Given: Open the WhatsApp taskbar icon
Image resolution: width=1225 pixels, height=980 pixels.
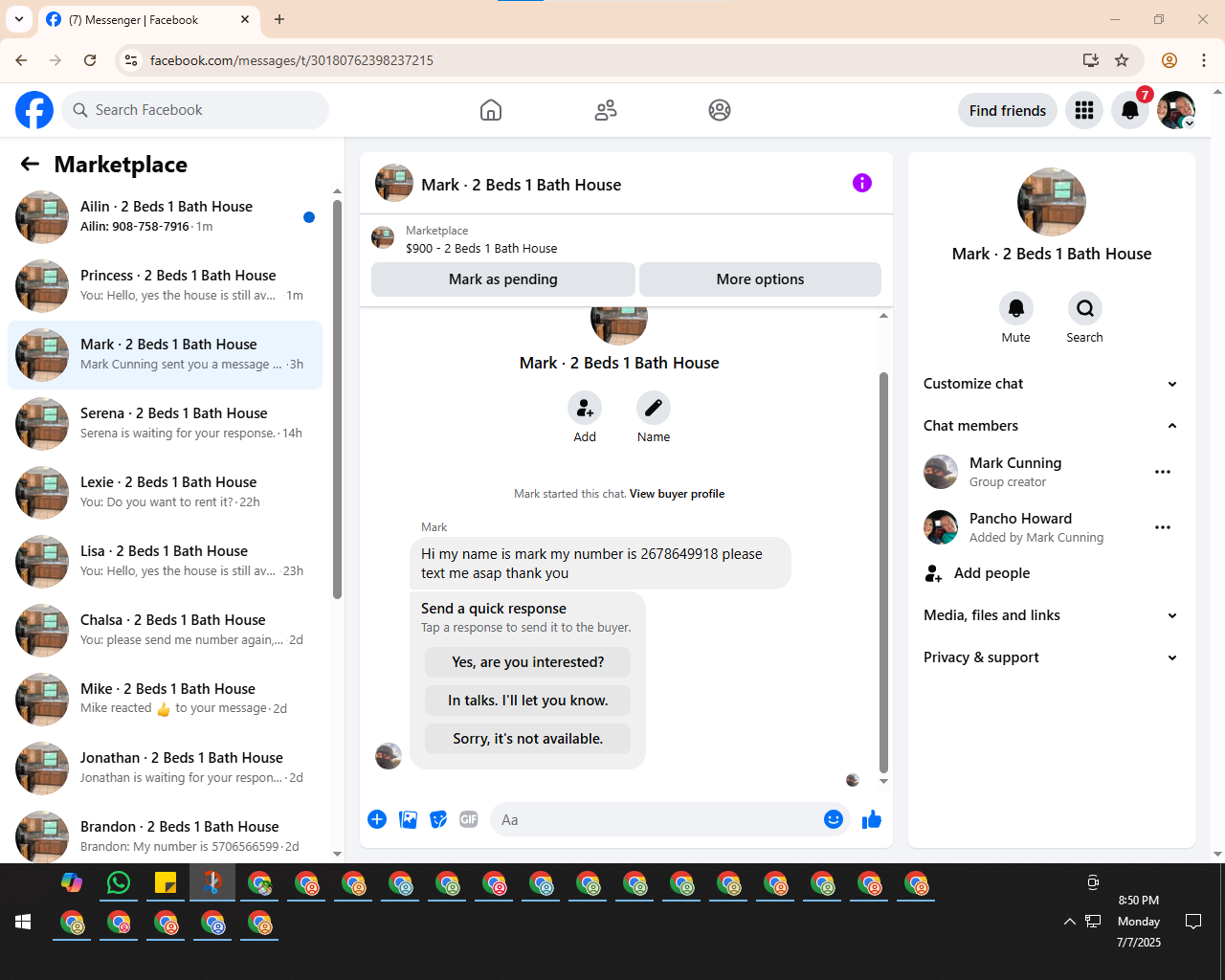Looking at the screenshot, I should (119, 882).
